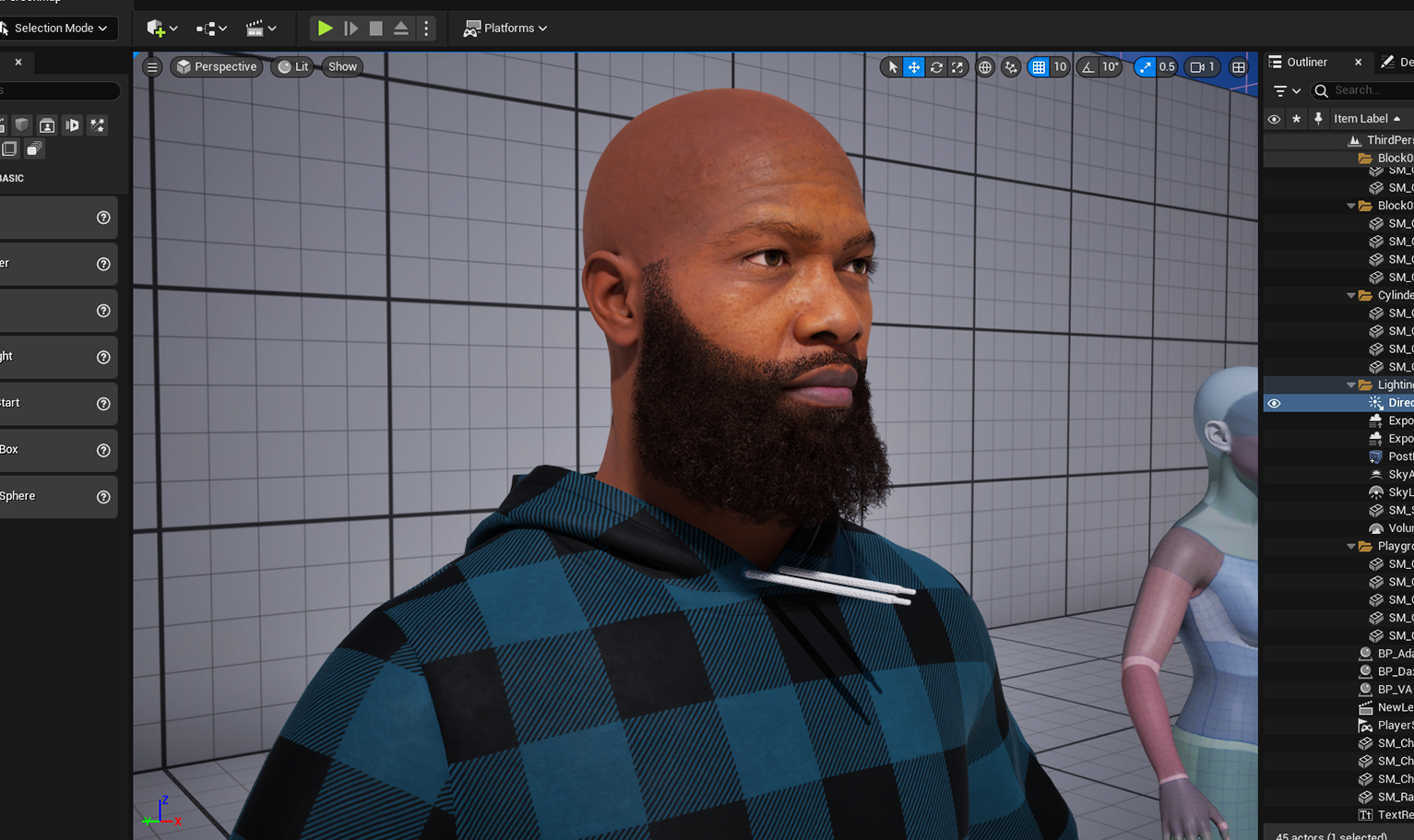
Task: Open the cinematics clapperboard menu
Action: pos(261,29)
